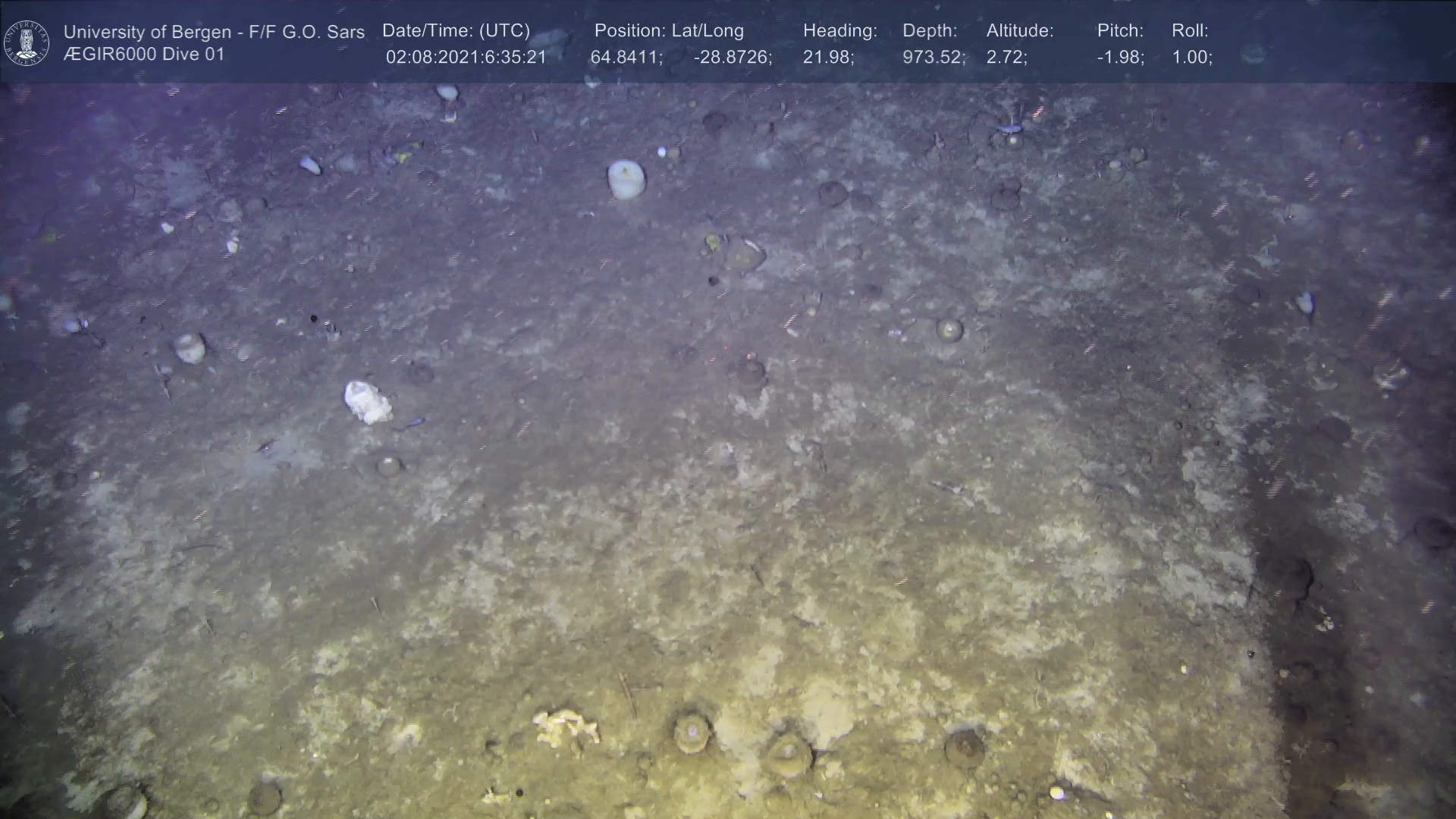Click the ÆGIR6000 Dive 01 label
1456x819 pixels.
pyautogui.click(x=144, y=55)
